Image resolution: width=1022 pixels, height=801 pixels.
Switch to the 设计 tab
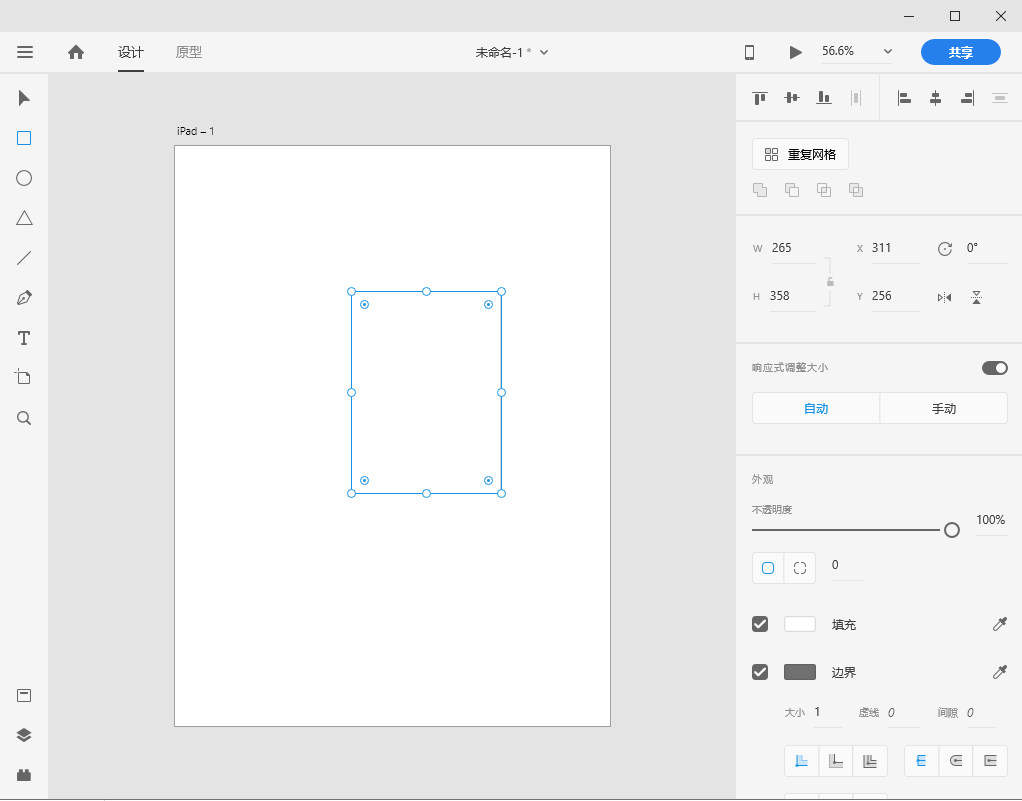[131, 52]
